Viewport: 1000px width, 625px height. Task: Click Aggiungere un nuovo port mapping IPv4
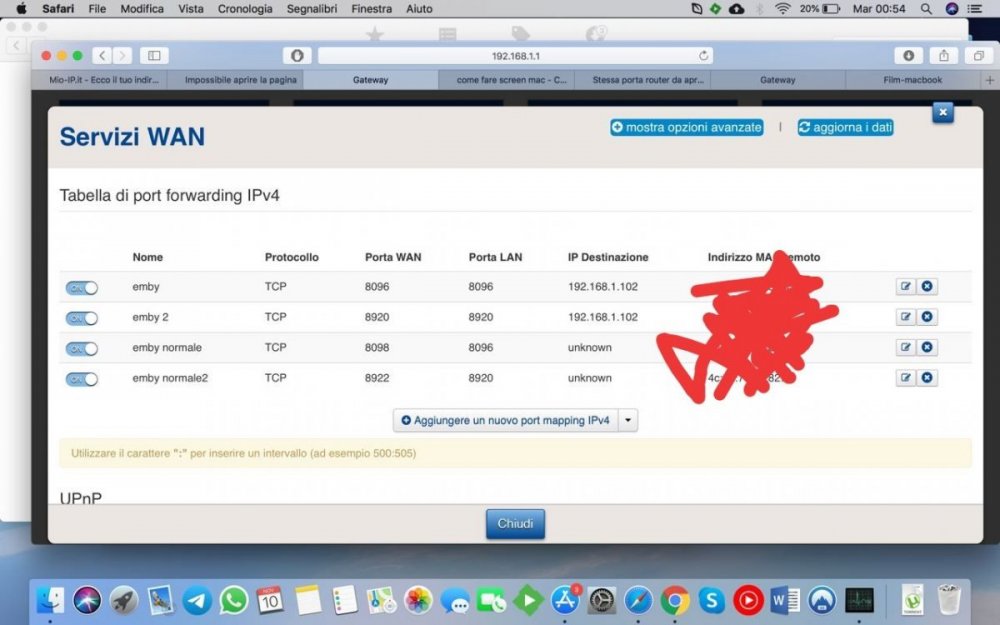click(x=505, y=420)
